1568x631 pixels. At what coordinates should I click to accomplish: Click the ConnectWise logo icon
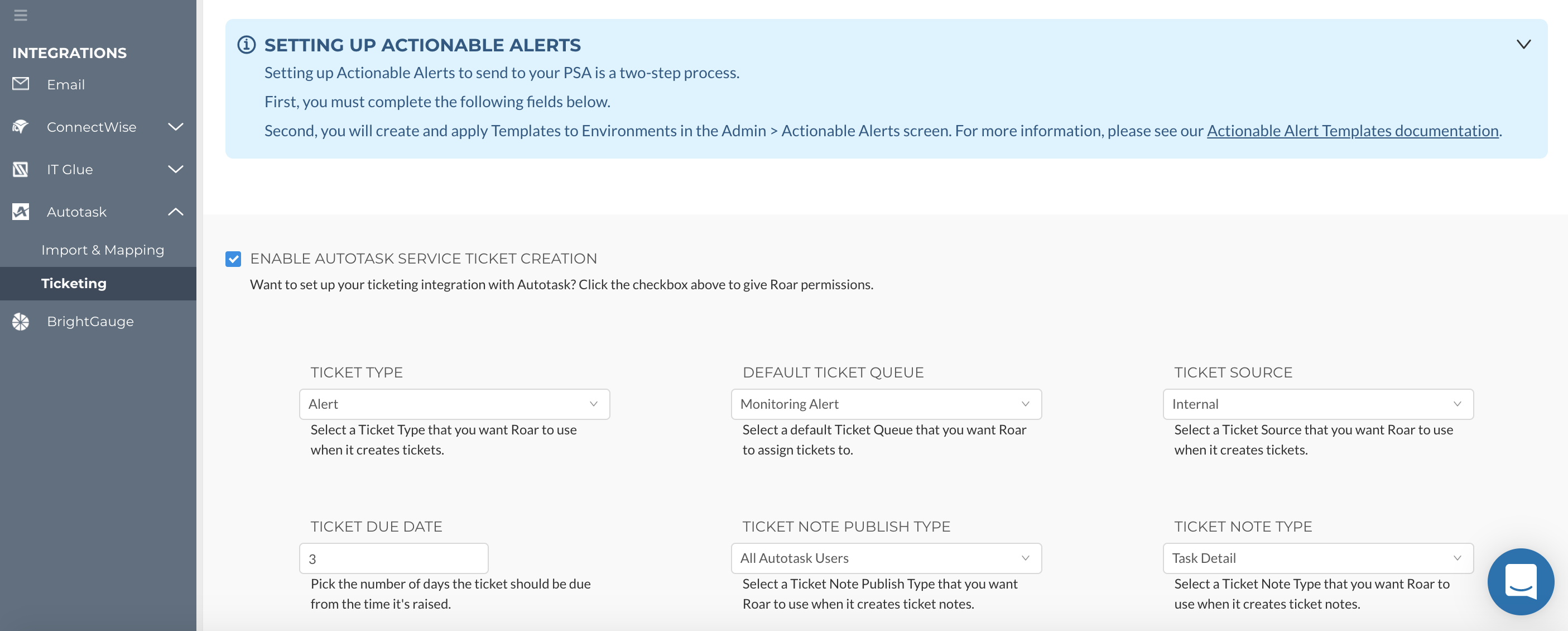tap(21, 127)
